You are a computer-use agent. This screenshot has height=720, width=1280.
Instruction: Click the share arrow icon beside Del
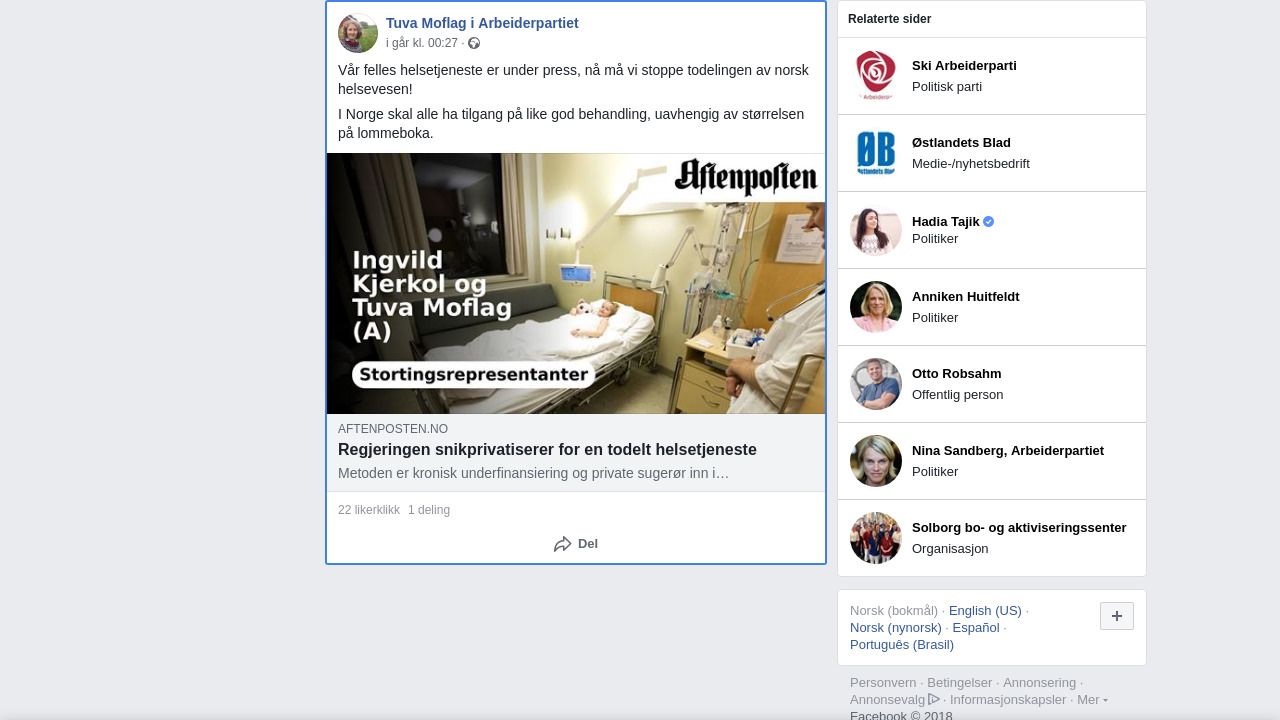563,544
